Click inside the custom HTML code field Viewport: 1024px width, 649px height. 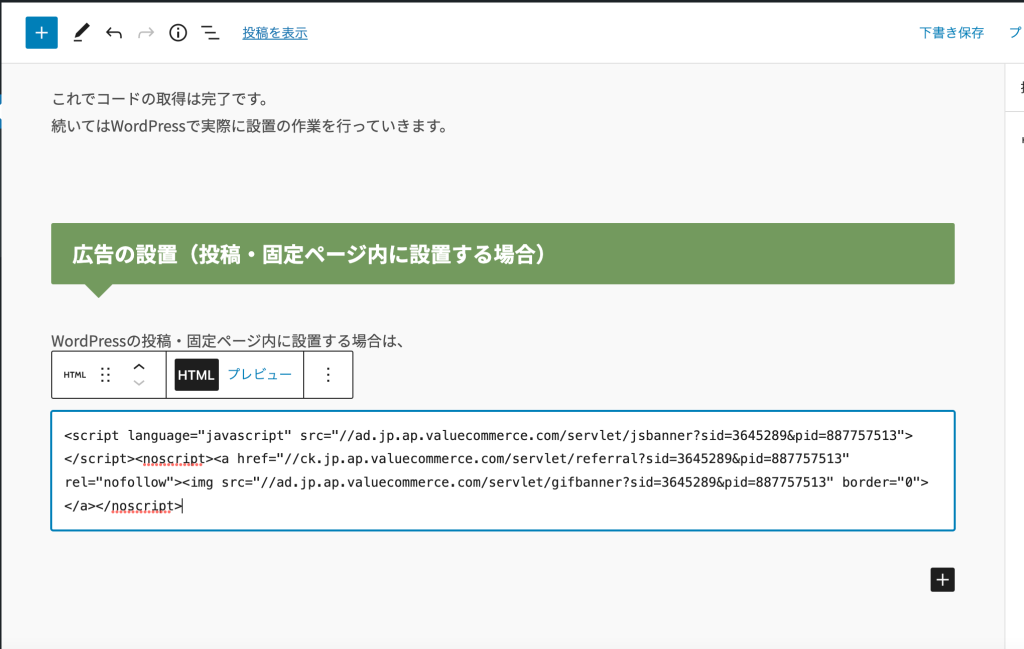503,471
